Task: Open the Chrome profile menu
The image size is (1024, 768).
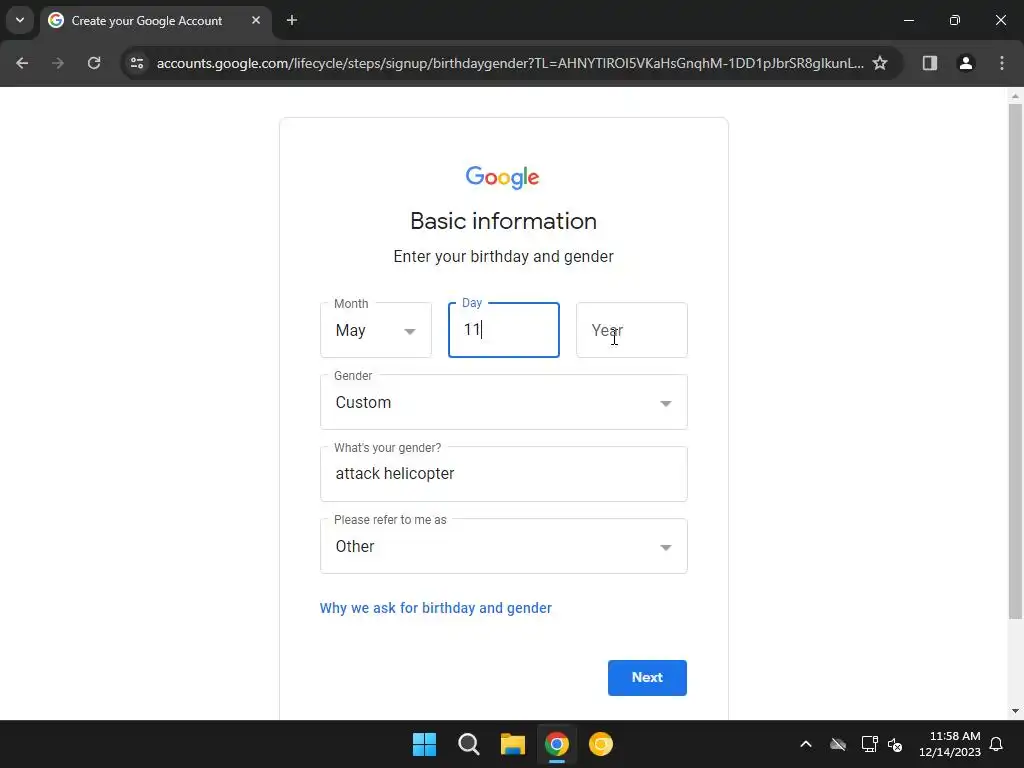Action: [x=965, y=63]
